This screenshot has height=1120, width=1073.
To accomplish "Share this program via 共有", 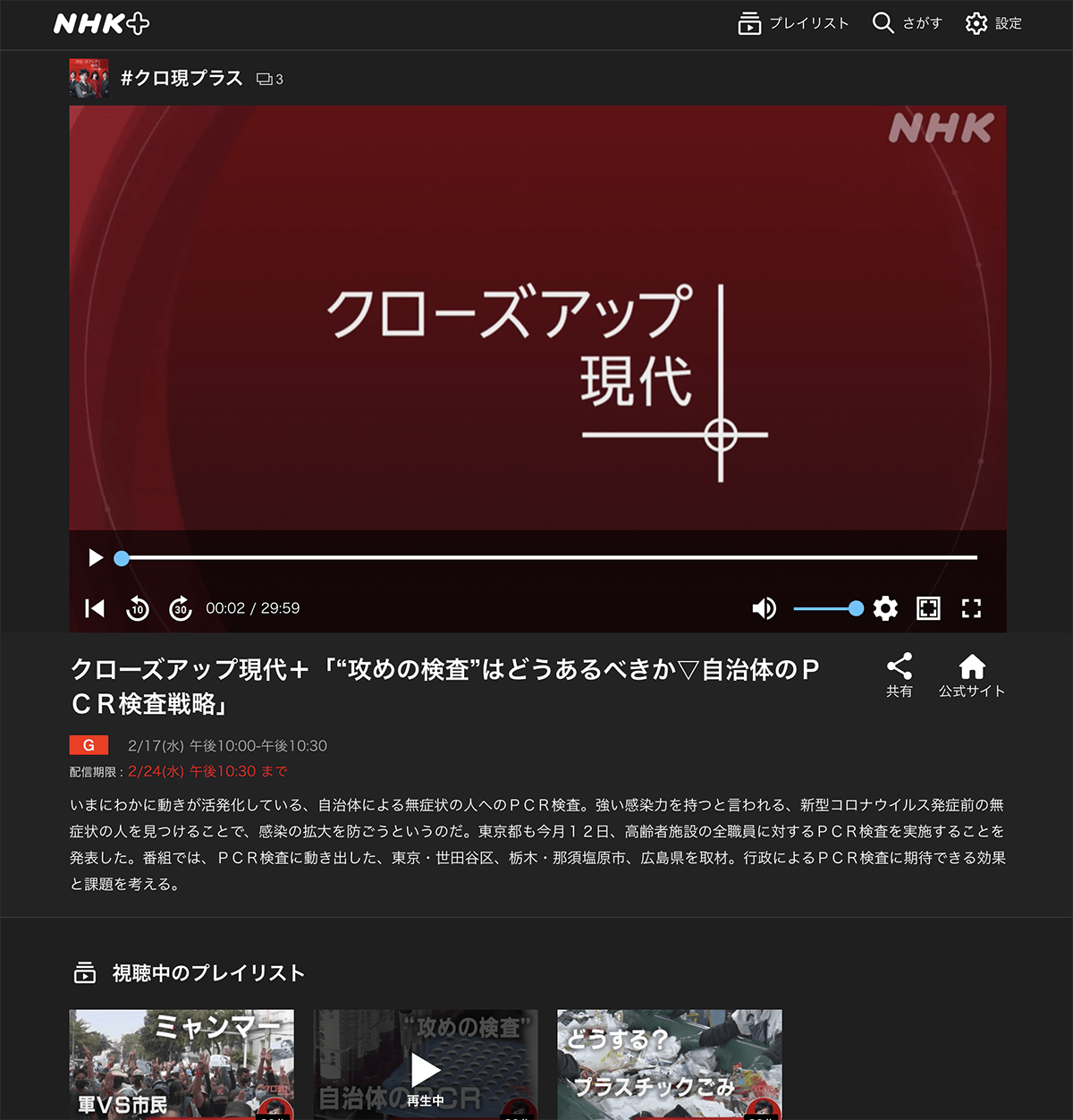I will 900,675.
